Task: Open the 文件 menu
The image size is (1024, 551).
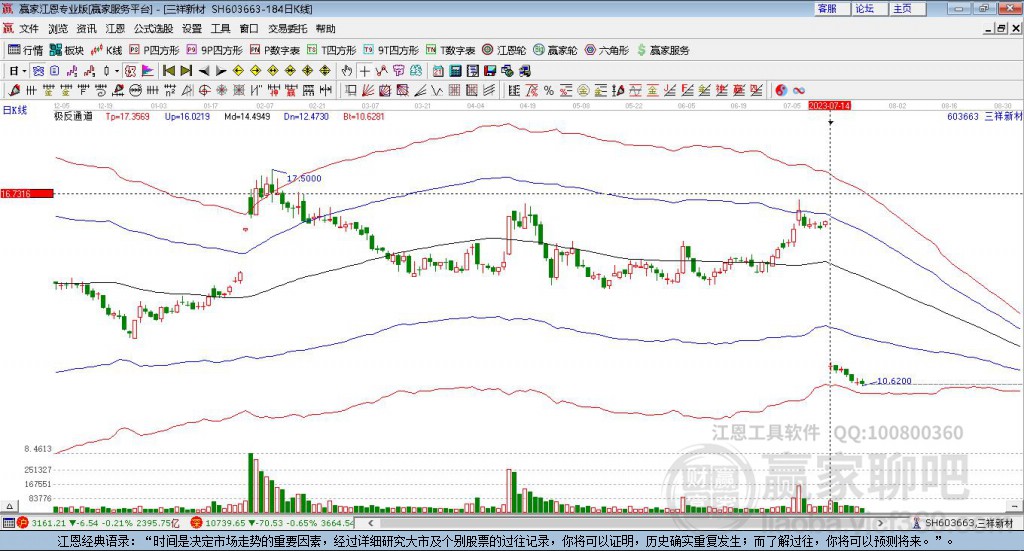Action: (29, 29)
